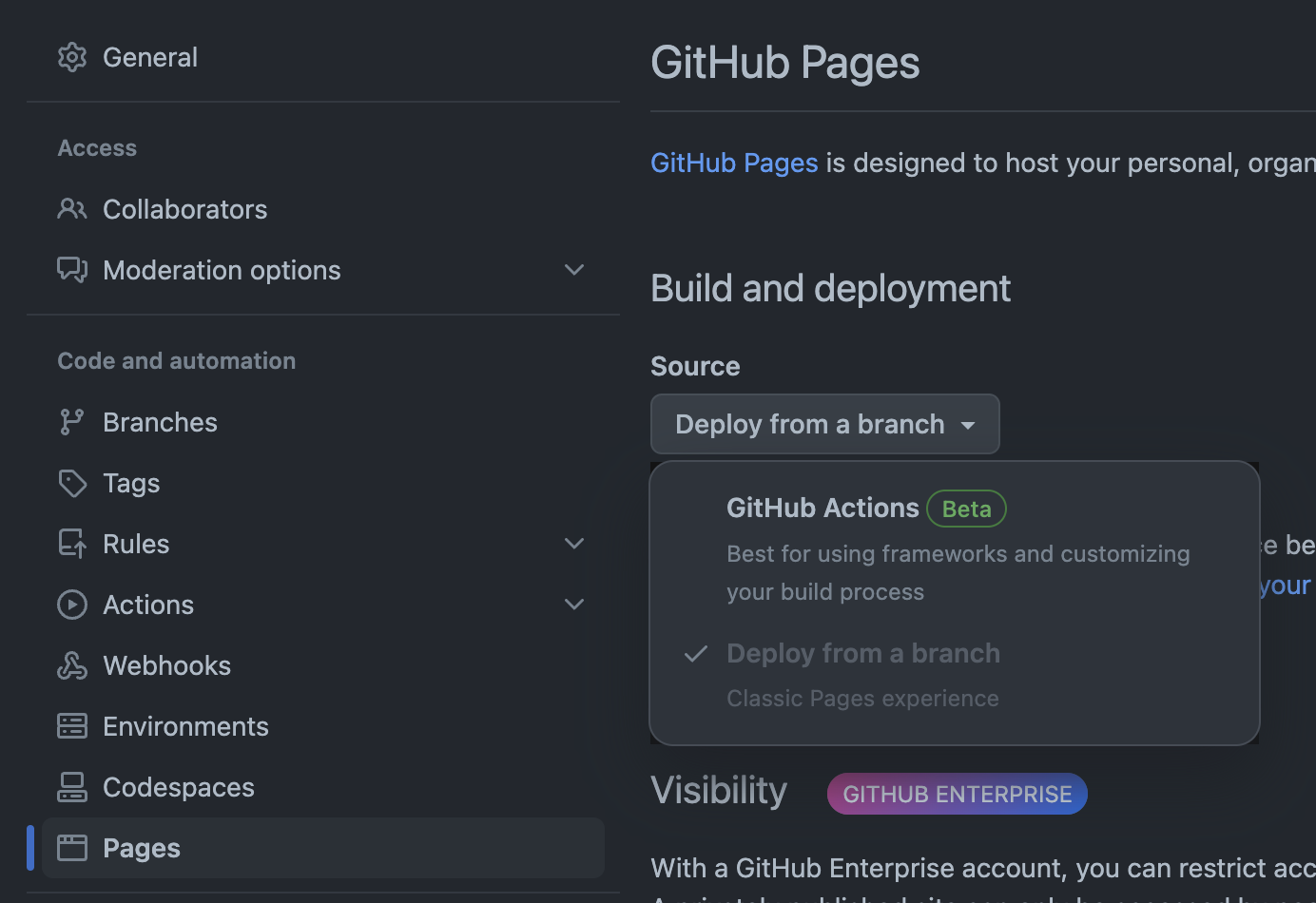Click the Tags label icon
The height and width of the screenshot is (903, 1316).
[x=72, y=483]
